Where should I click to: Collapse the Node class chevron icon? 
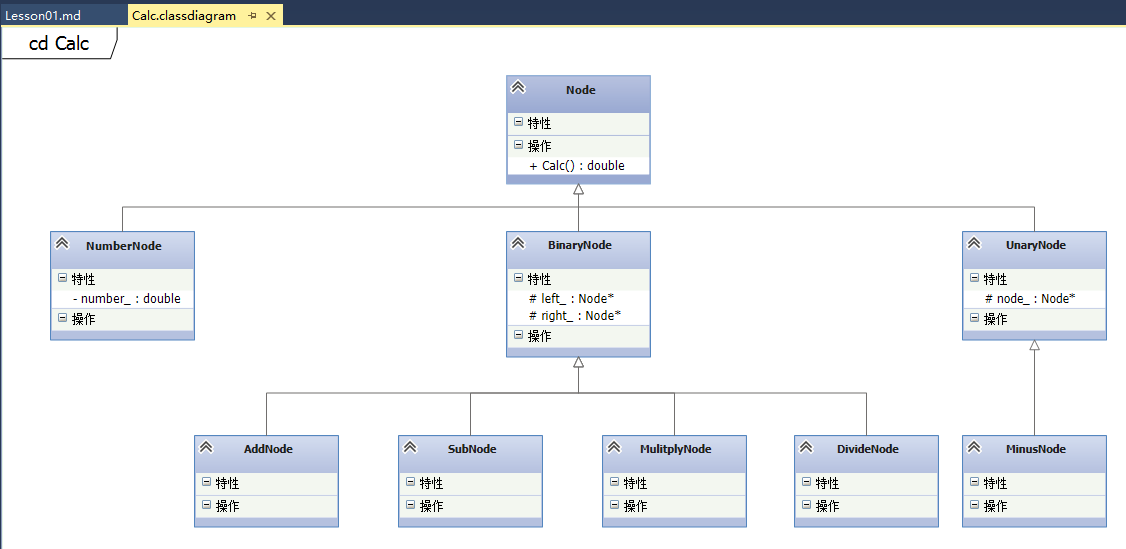click(518, 87)
